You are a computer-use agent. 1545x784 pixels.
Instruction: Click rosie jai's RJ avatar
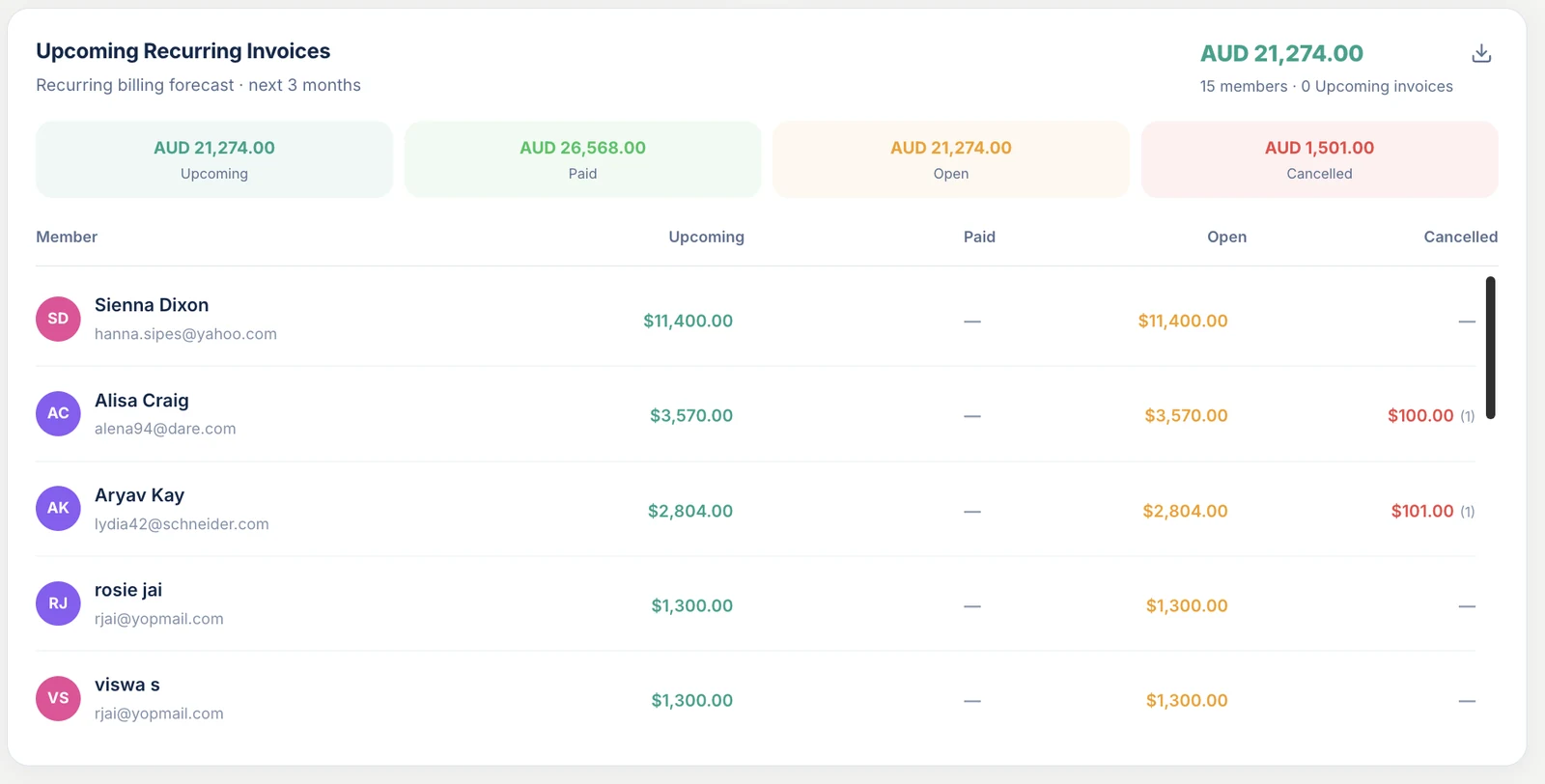click(58, 603)
